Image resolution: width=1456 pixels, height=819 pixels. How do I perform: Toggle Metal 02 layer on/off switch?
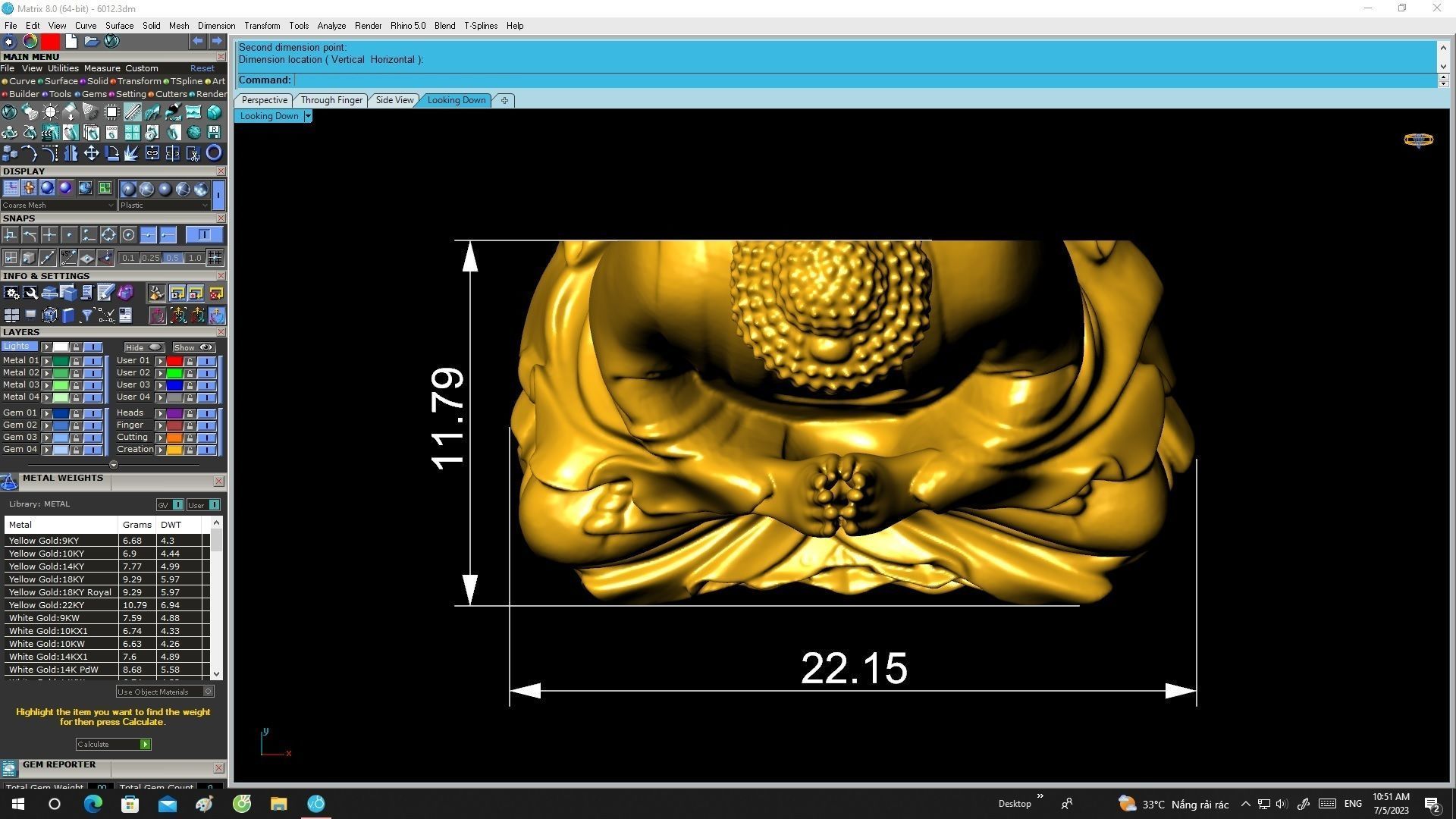pyautogui.click(x=93, y=373)
